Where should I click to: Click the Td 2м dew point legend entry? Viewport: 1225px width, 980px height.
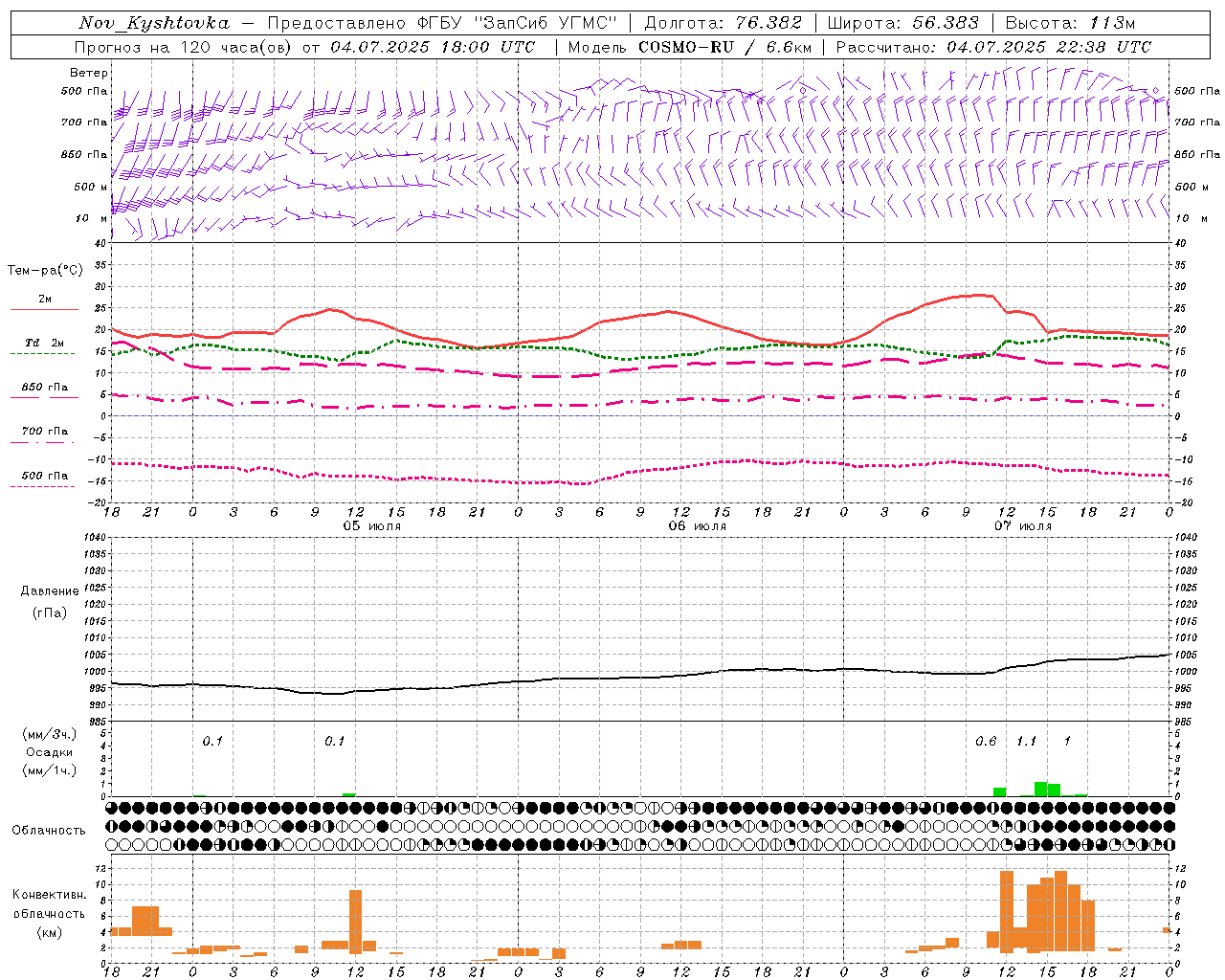coord(44,343)
